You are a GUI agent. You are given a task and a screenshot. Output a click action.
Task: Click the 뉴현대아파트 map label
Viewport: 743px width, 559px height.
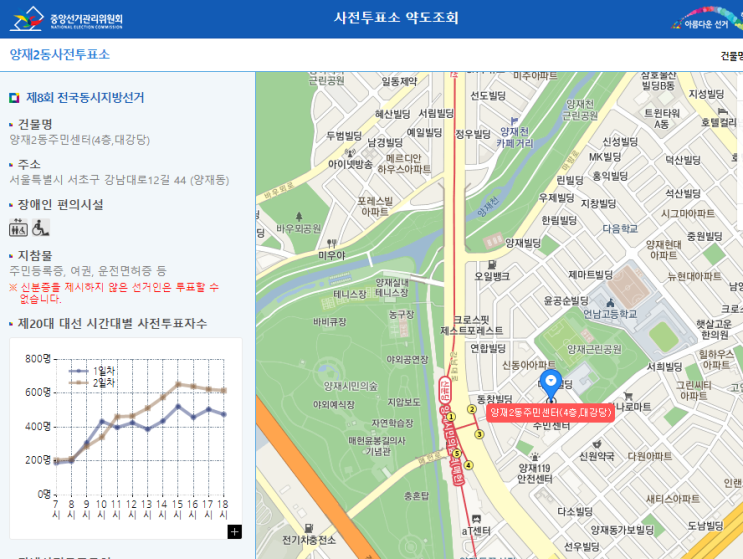point(694,276)
